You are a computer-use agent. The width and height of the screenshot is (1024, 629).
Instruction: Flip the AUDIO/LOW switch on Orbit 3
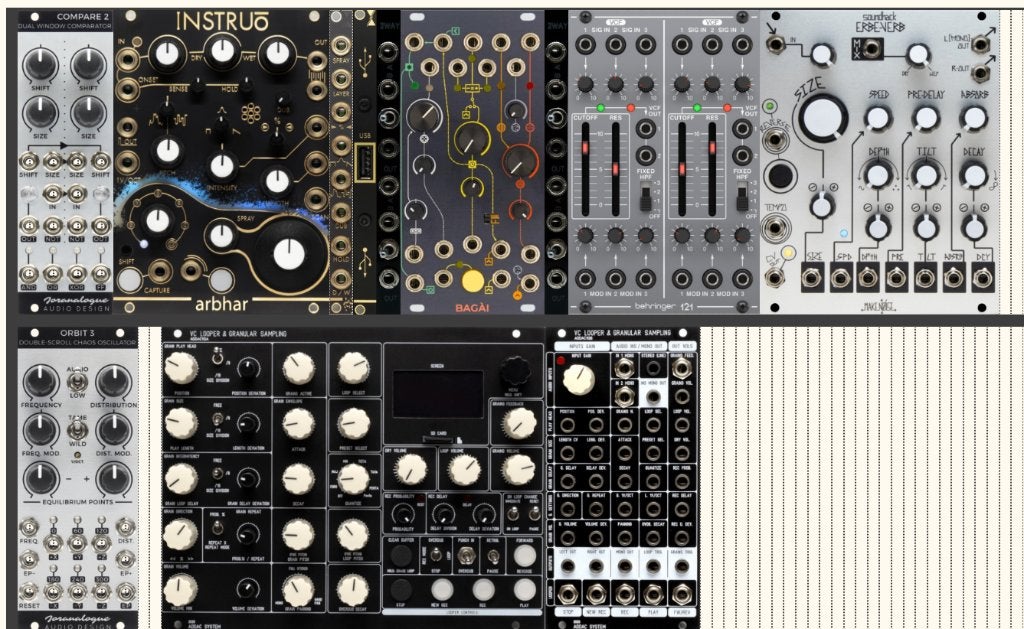click(77, 381)
